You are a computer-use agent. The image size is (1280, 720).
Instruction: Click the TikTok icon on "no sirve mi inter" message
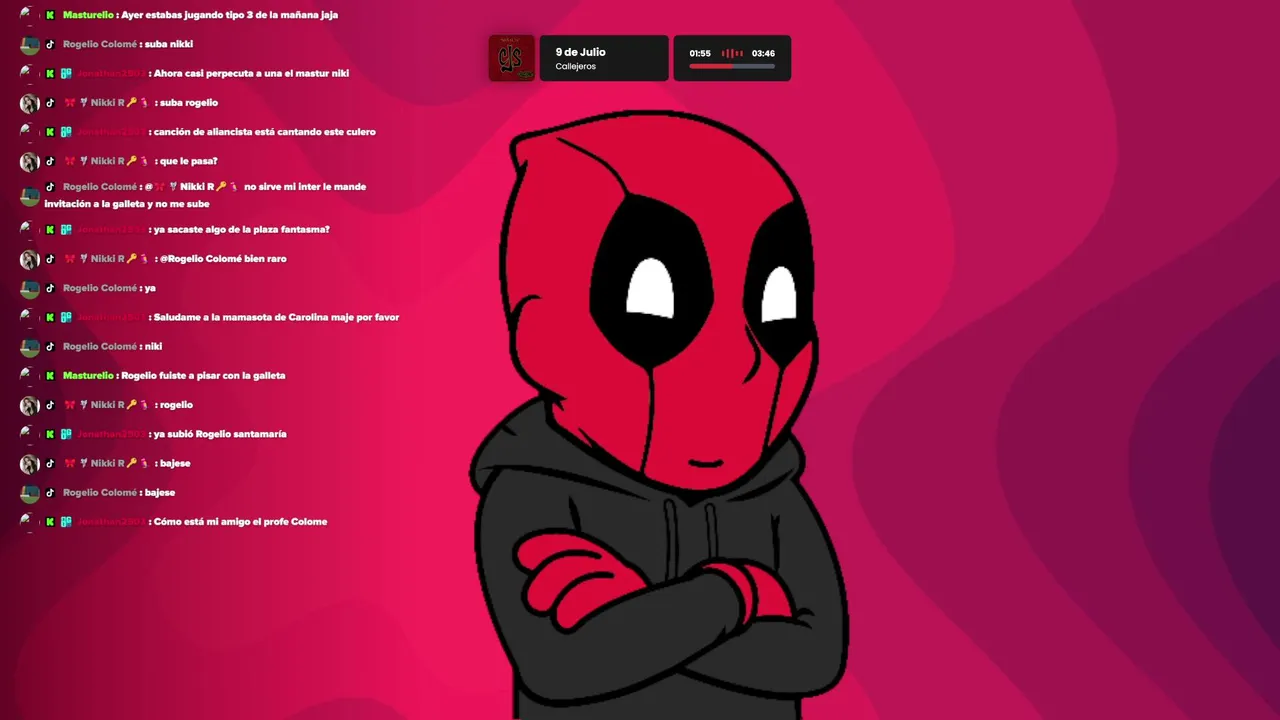point(50,186)
